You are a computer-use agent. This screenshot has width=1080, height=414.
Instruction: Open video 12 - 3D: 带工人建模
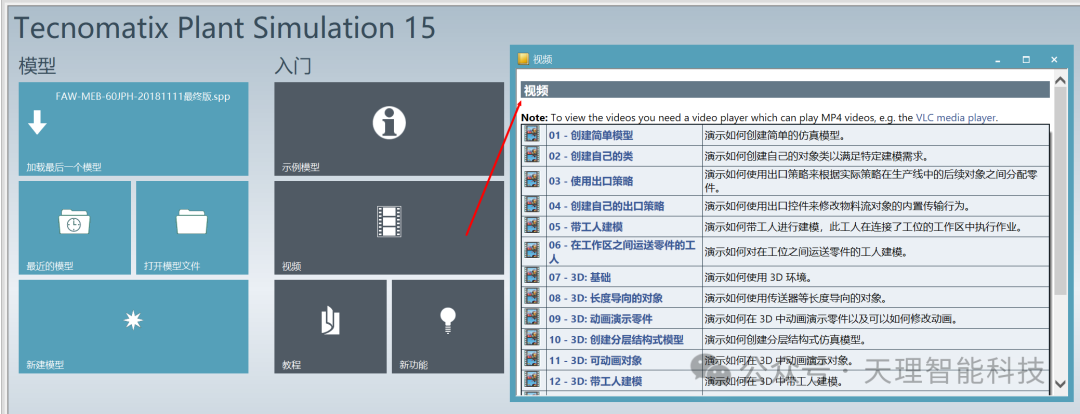pos(595,381)
